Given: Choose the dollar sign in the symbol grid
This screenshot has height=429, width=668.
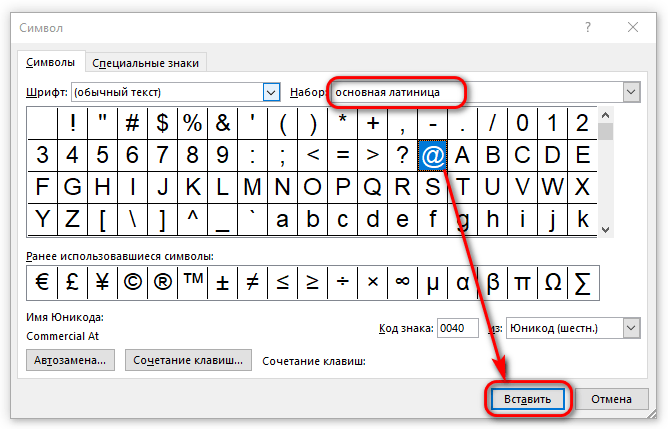Looking at the screenshot, I should 162,124.
